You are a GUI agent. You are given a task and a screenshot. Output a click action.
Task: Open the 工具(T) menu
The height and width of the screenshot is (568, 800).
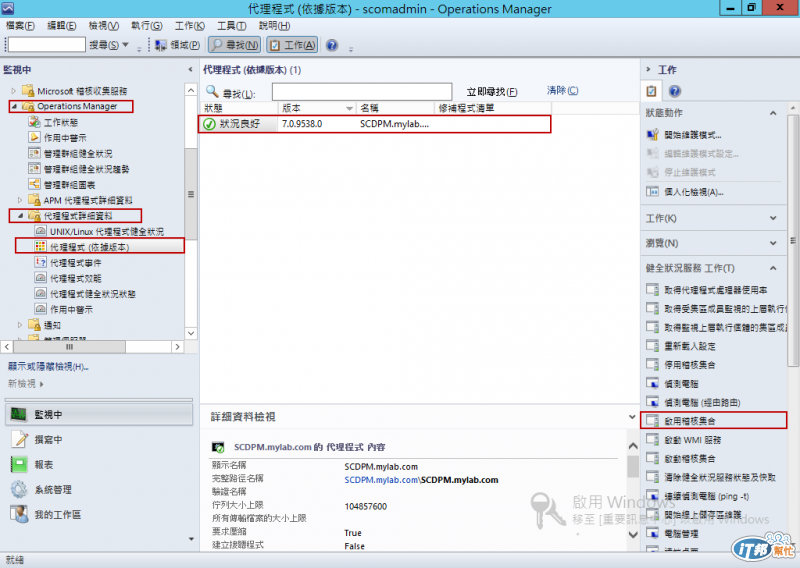[231, 26]
